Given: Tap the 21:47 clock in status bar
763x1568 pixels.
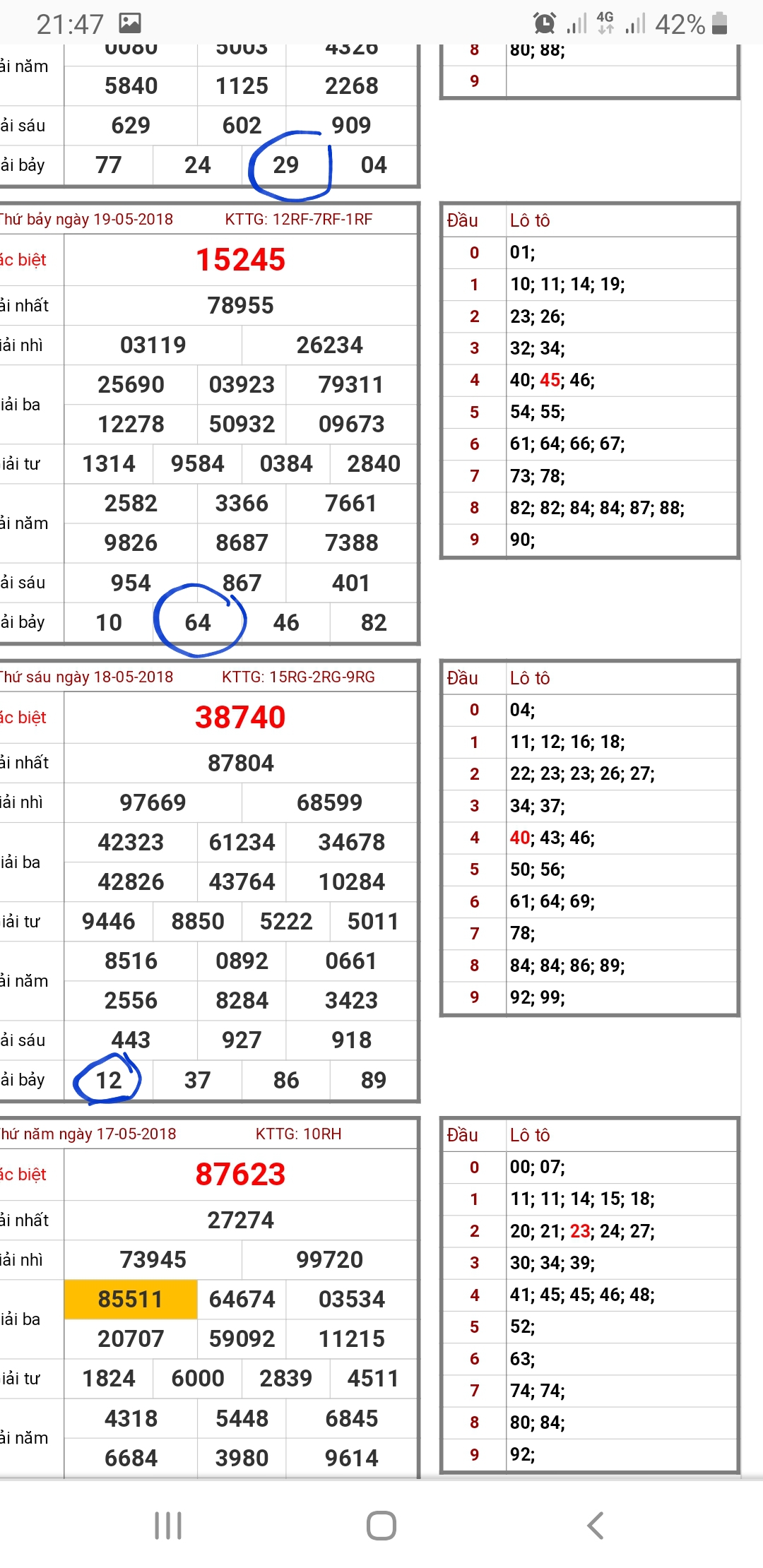Looking at the screenshot, I should pos(70,25).
